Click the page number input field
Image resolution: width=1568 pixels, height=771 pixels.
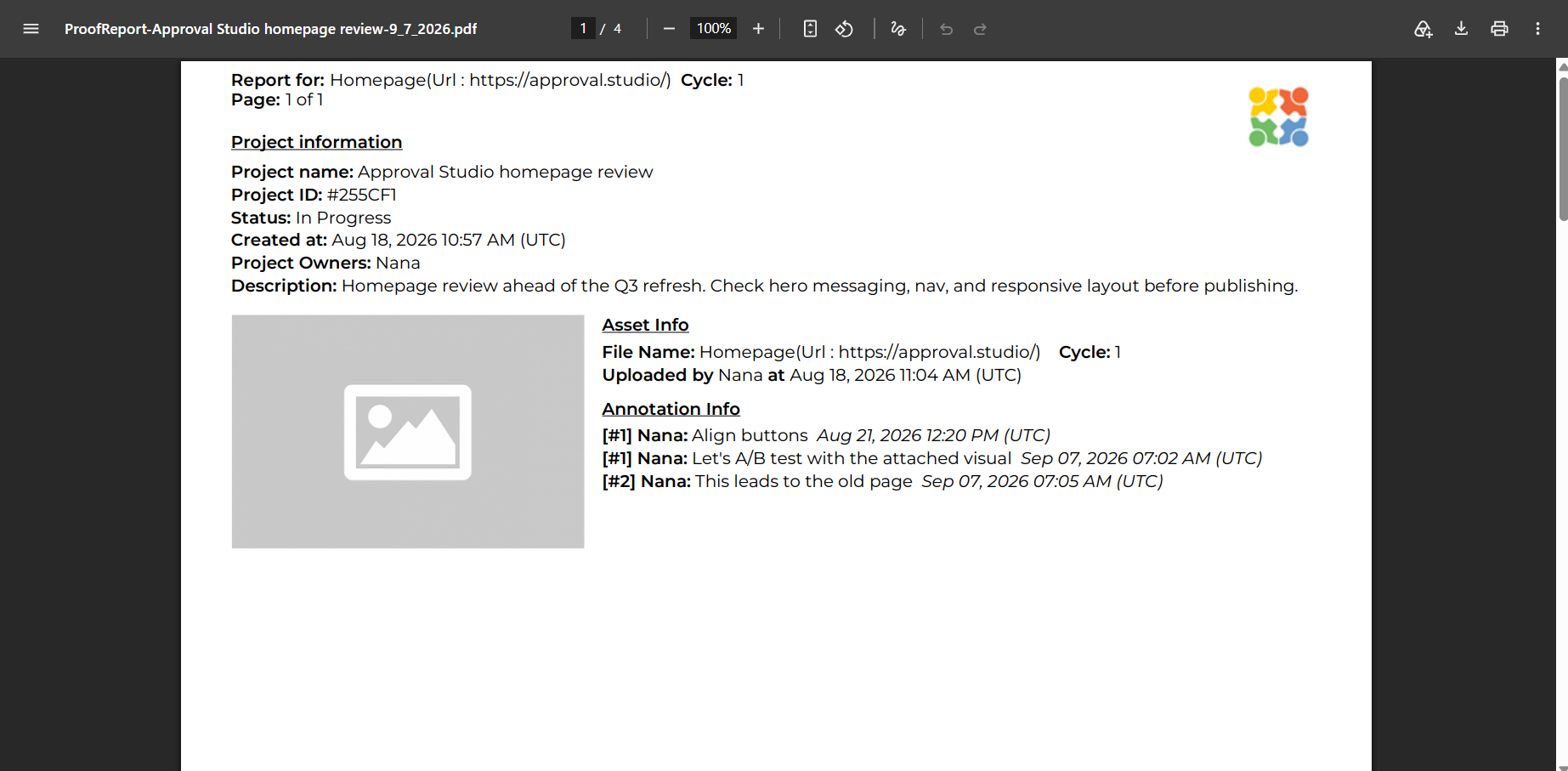pyautogui.click(x=583, y=29)
